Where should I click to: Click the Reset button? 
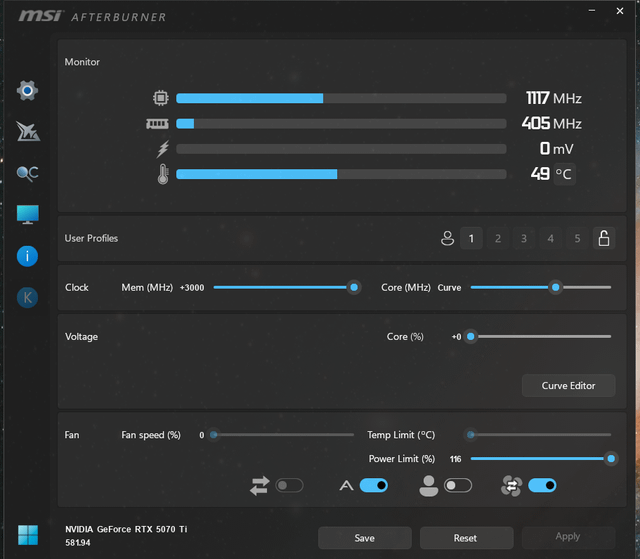click(466, 538)
